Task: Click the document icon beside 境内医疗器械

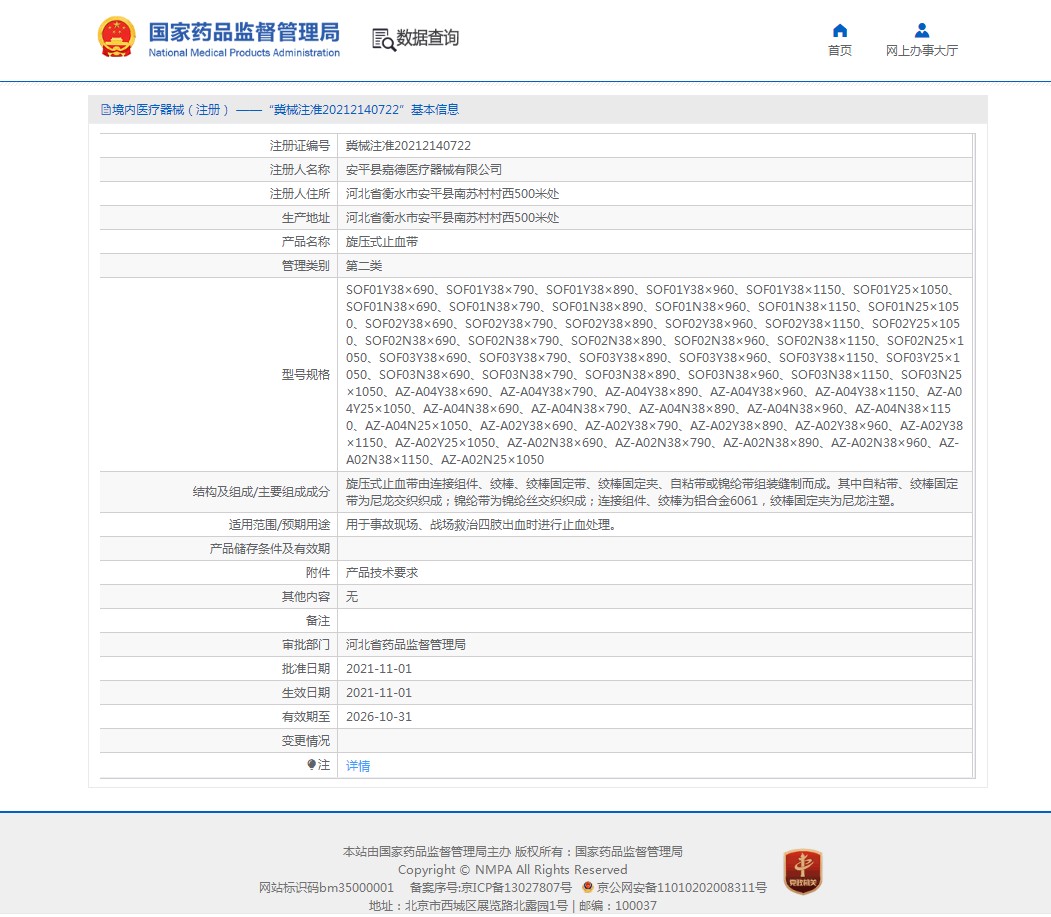Action: point(106,109)
